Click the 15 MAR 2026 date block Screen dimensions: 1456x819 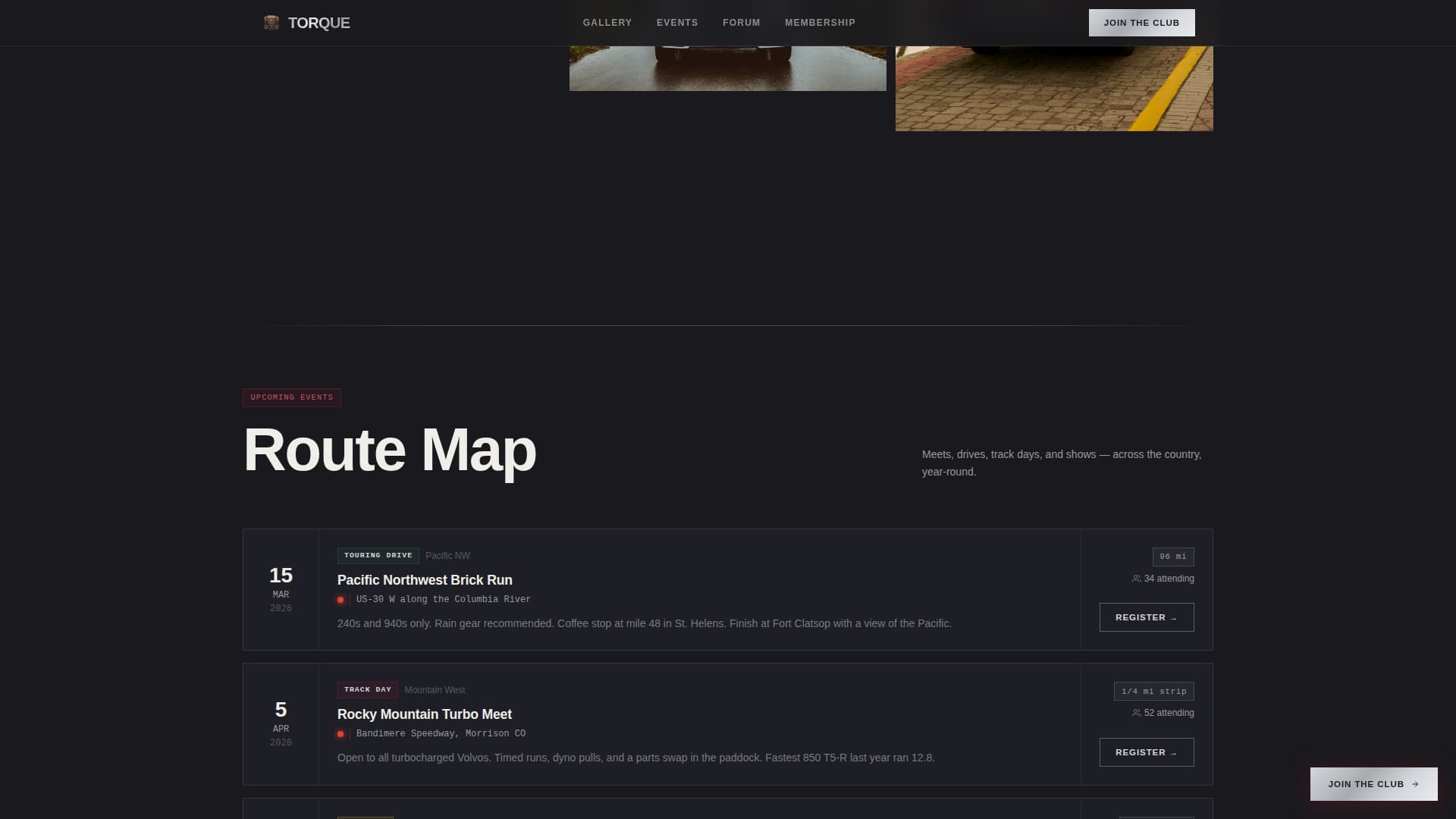point(281,589)
